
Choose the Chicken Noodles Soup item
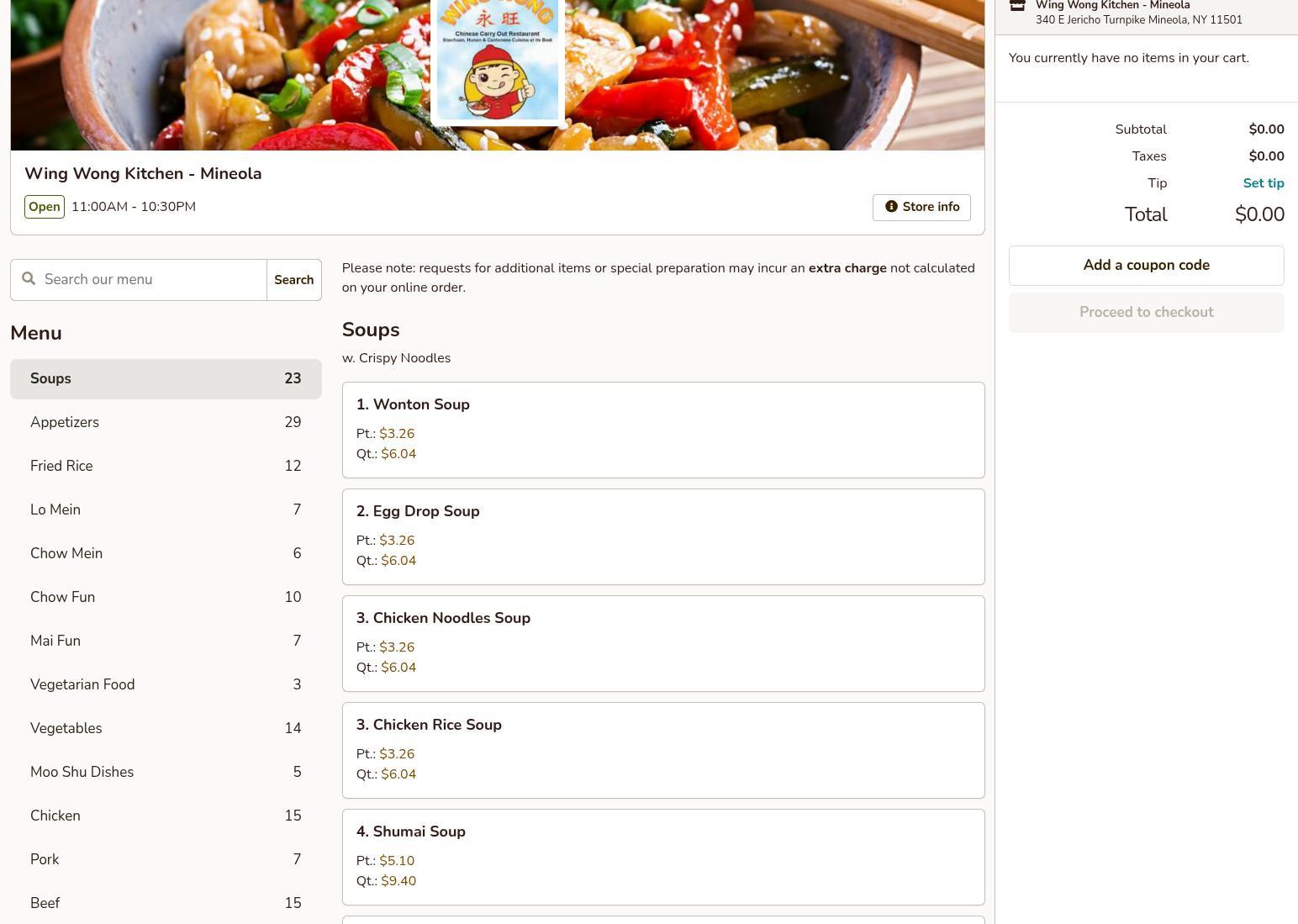tap(663, 644)
